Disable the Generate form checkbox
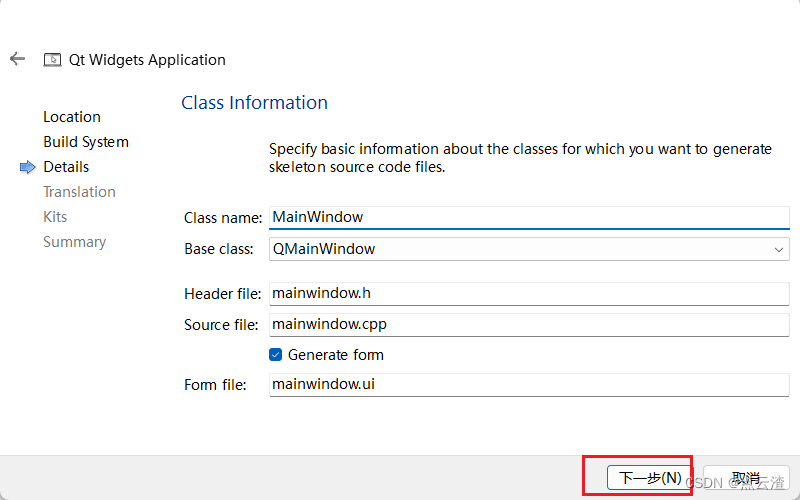 [x=276, y=355]
